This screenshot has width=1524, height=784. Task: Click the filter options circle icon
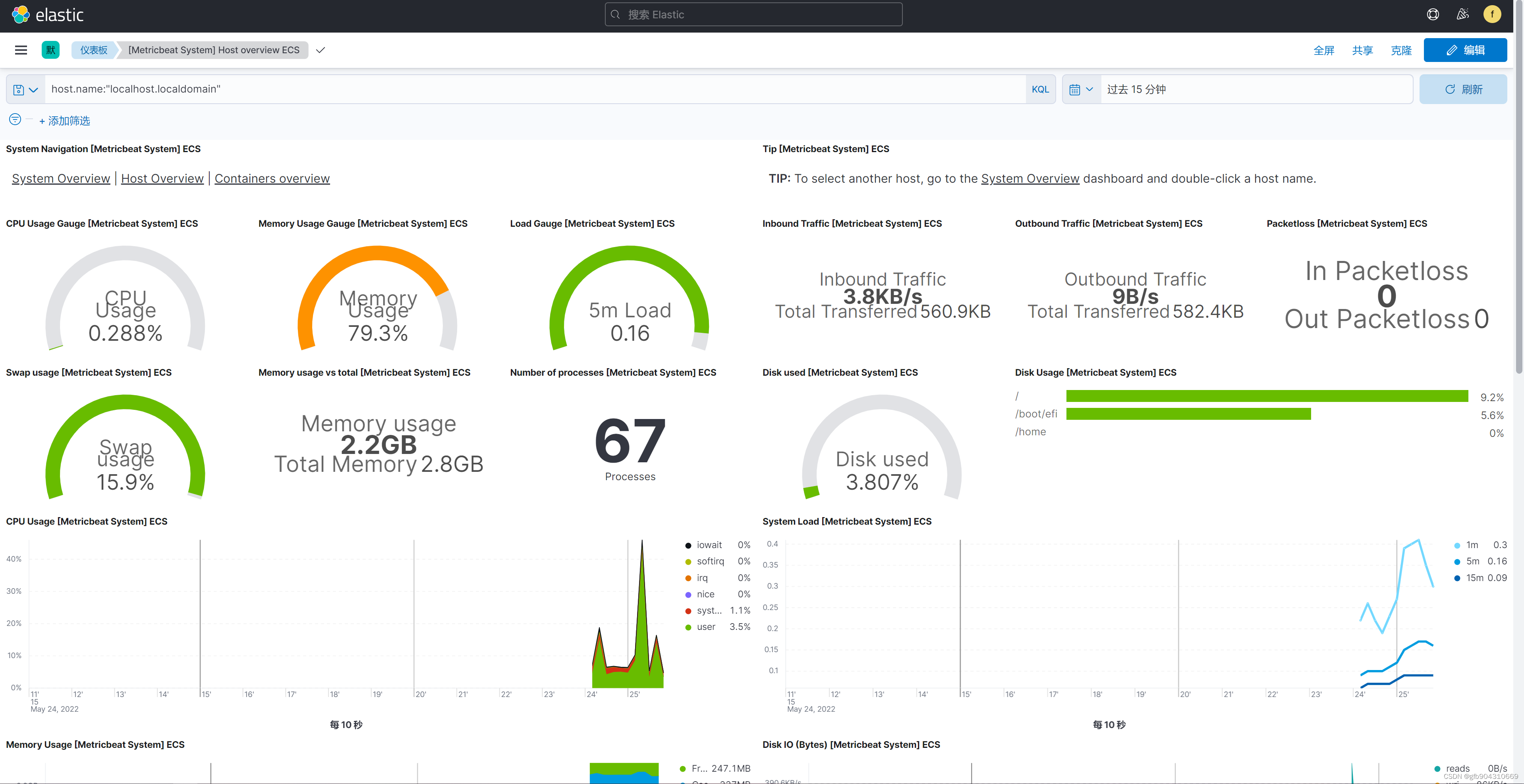click(x=15, y=120)
